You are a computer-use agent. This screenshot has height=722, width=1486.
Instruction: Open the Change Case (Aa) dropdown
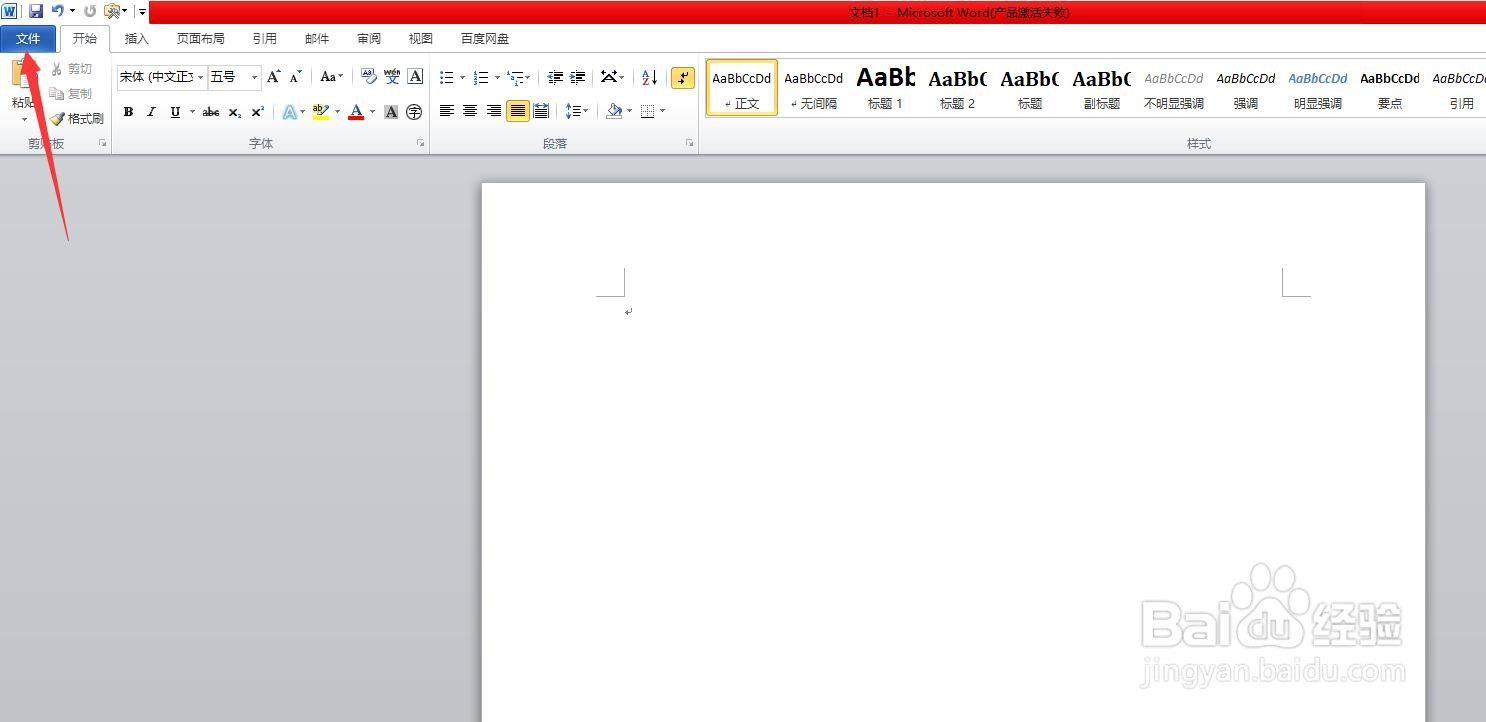coord(331,77)
